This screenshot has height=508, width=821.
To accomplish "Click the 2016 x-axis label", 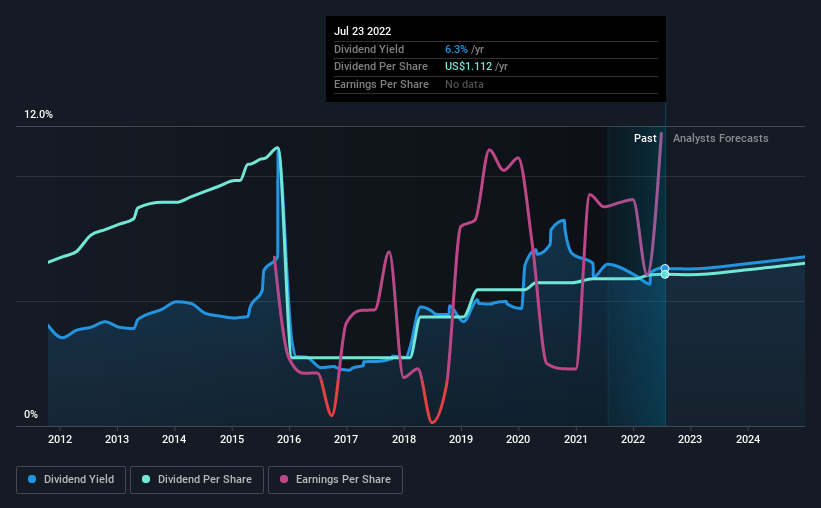I will coord(289,439).
